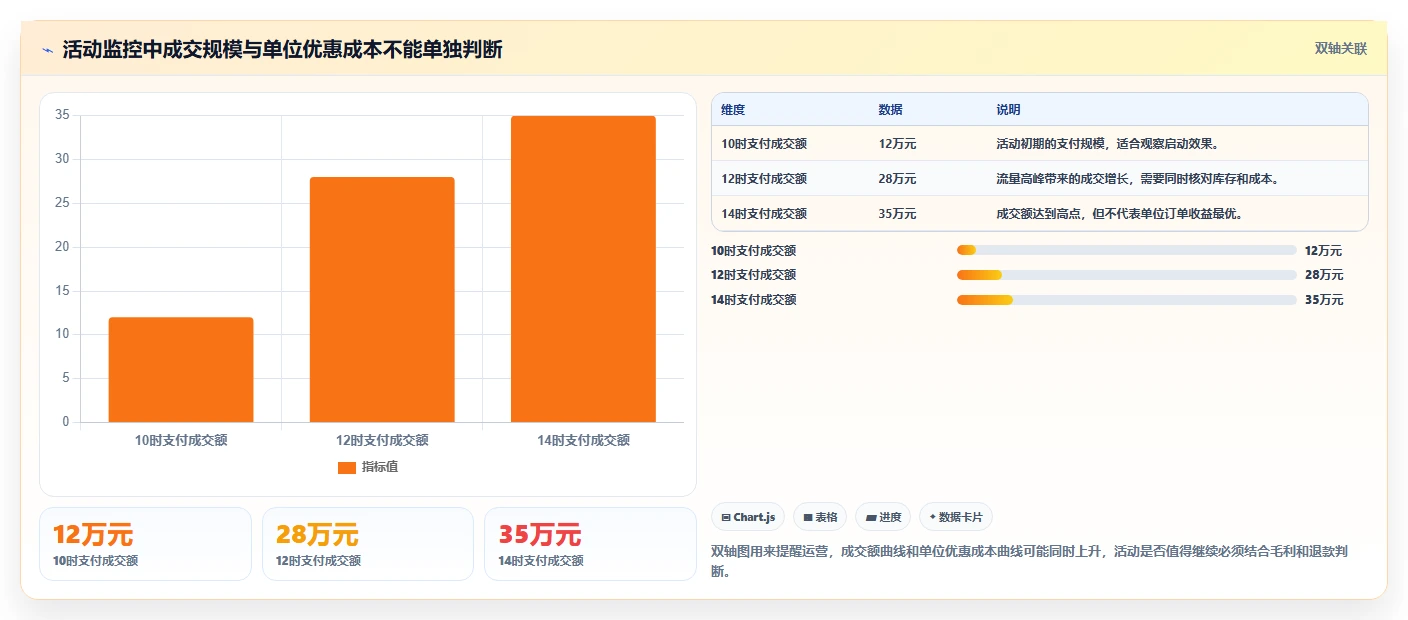Click the 14时支付成交额 progress bar
1408x620 pixels.
[1126, 300]
